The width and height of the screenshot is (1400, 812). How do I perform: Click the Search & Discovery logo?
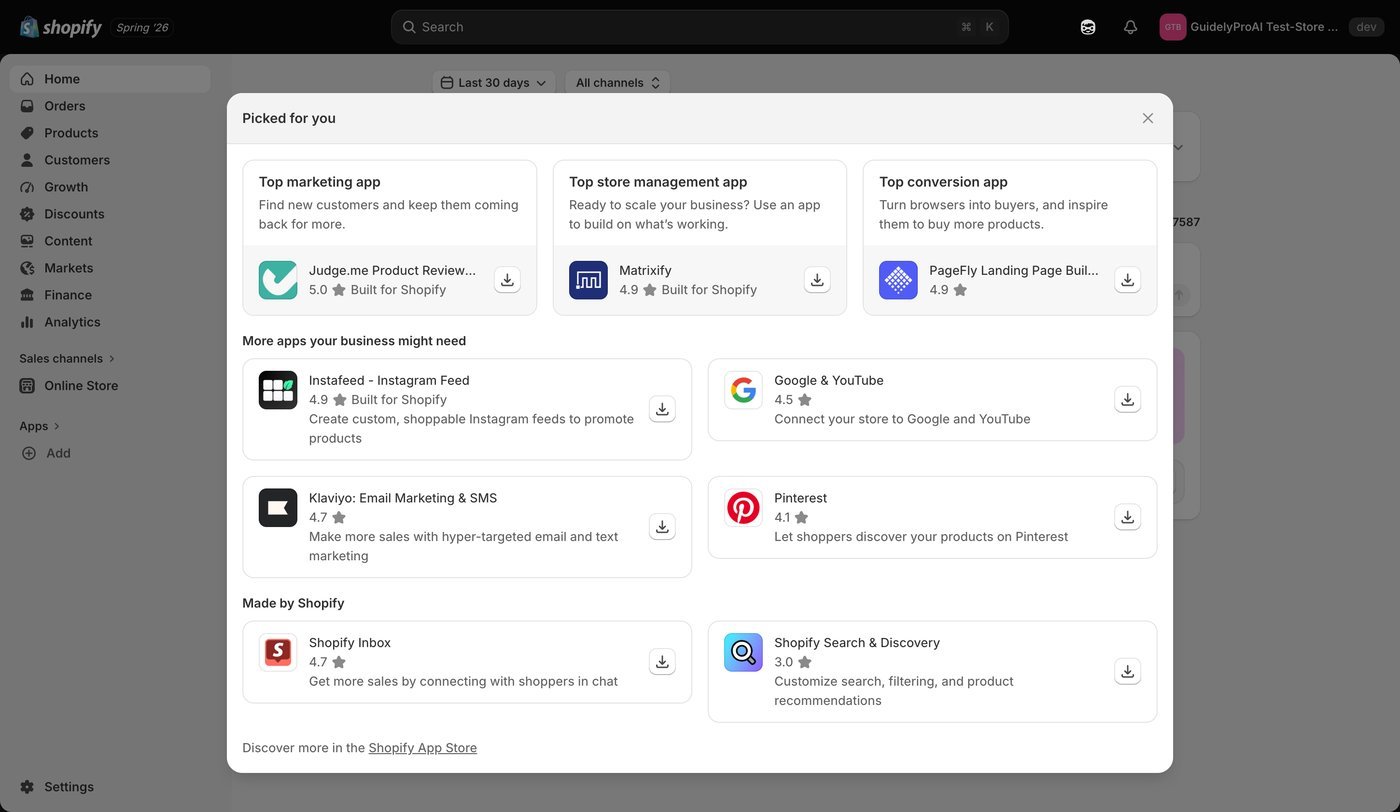pos(743,653)
